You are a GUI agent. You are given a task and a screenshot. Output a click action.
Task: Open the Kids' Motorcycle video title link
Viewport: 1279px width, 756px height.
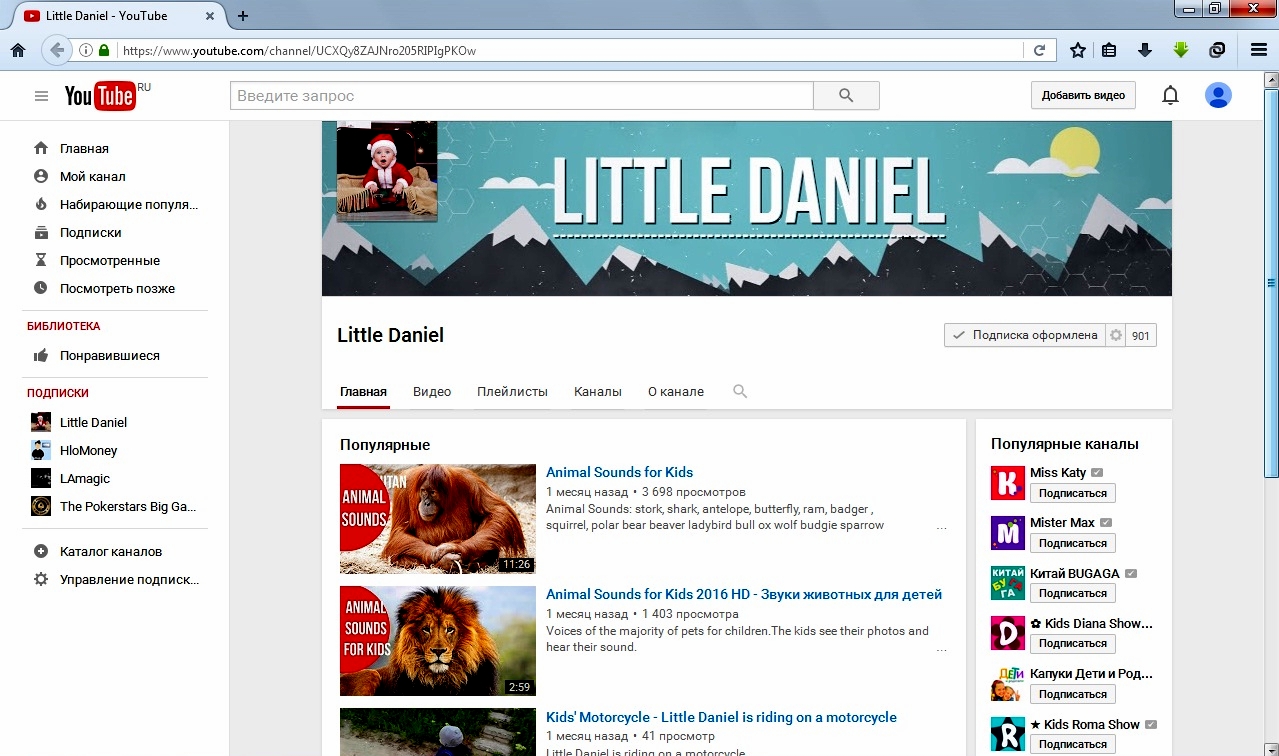click(721, 717)
